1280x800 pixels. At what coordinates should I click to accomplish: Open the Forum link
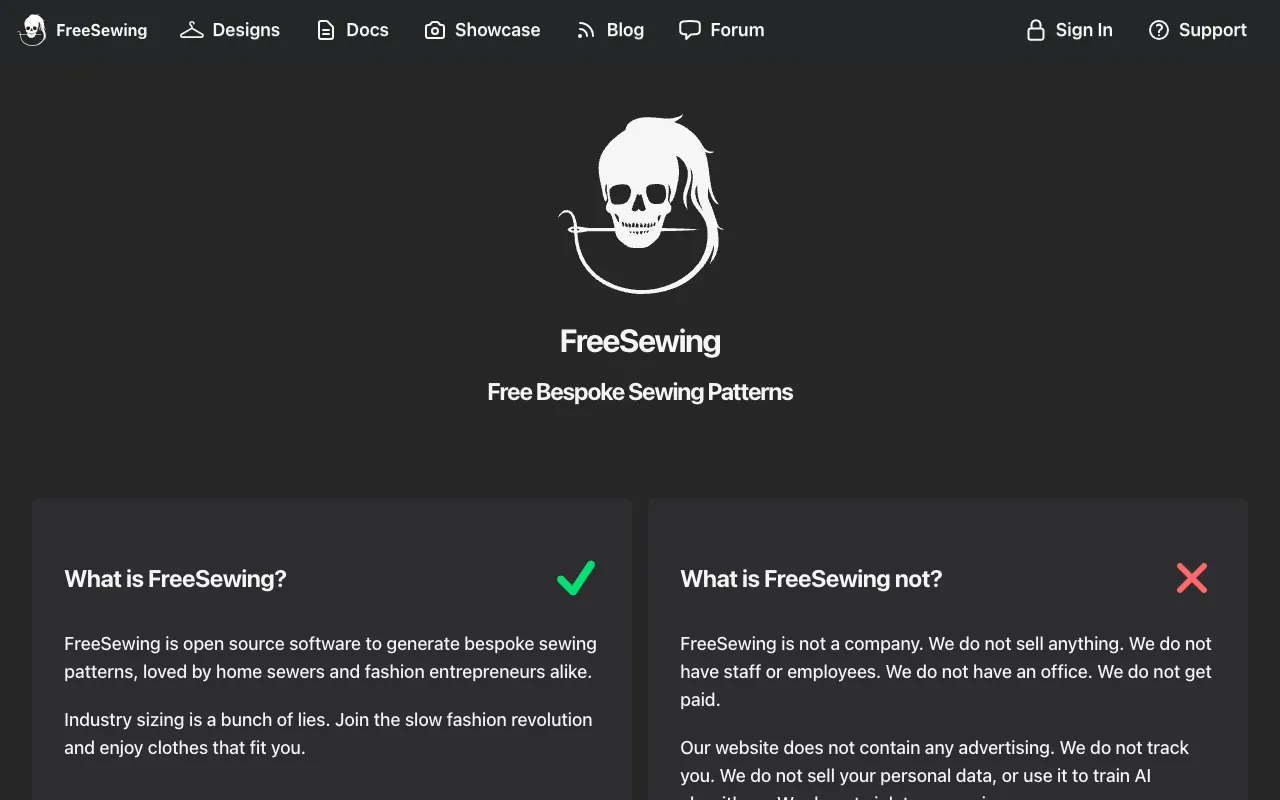pyautogui.click(x=737, y=30)
